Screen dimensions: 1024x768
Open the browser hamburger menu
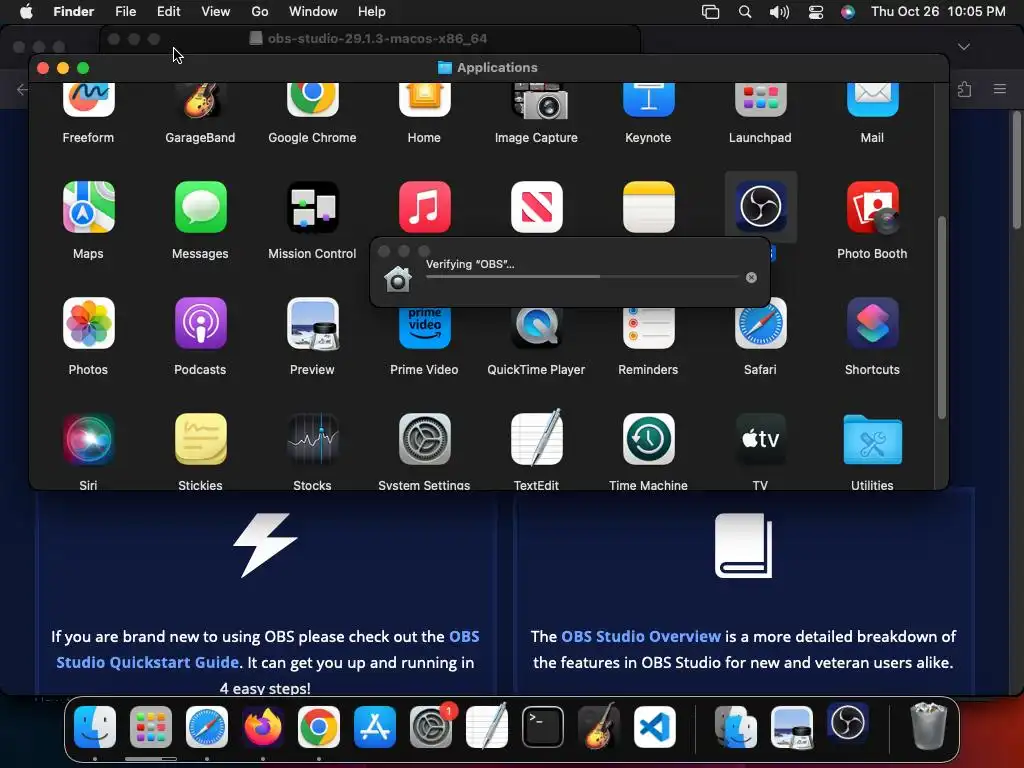click(1000, 89)
